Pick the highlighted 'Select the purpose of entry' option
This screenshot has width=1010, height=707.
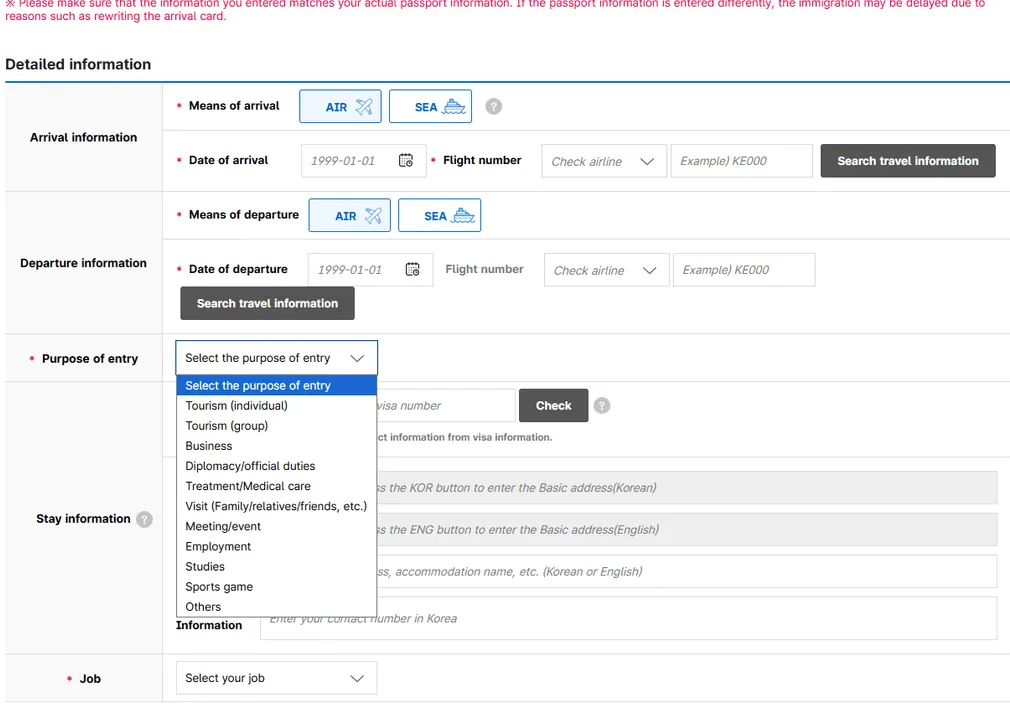tap(276, 385)
